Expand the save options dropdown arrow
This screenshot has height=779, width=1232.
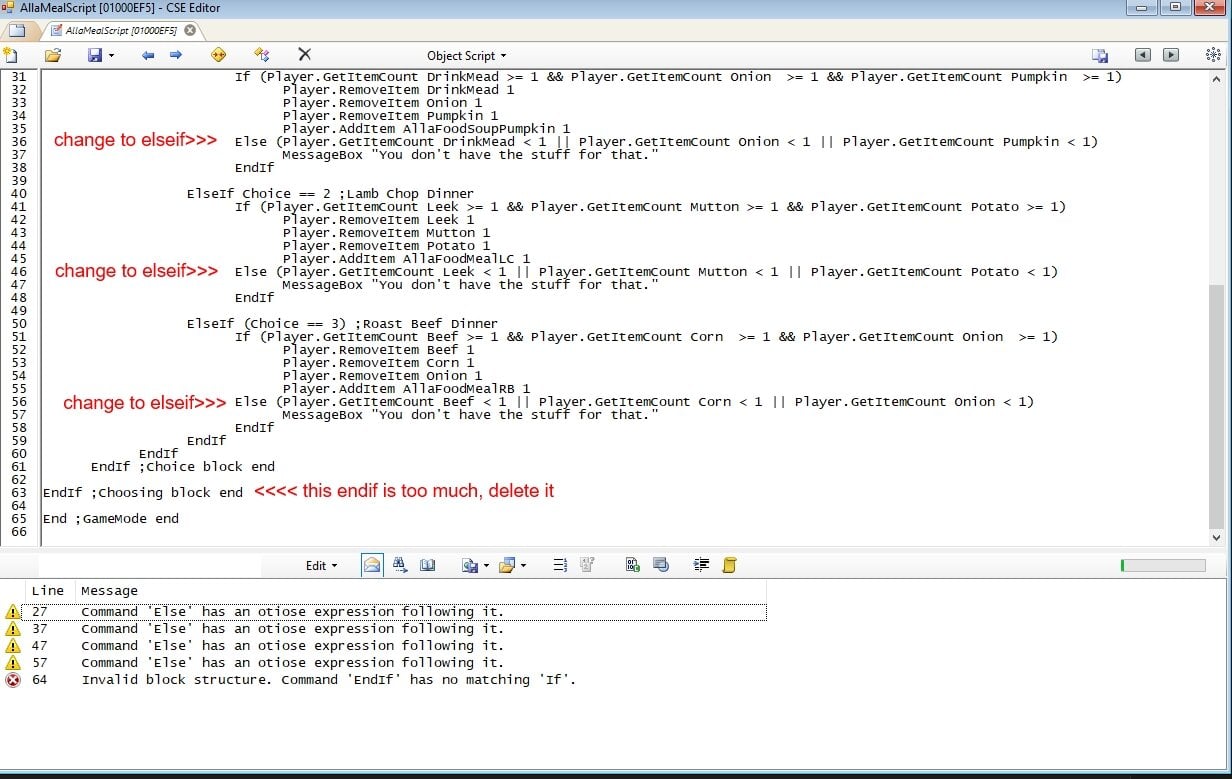[x=111, y=56]
